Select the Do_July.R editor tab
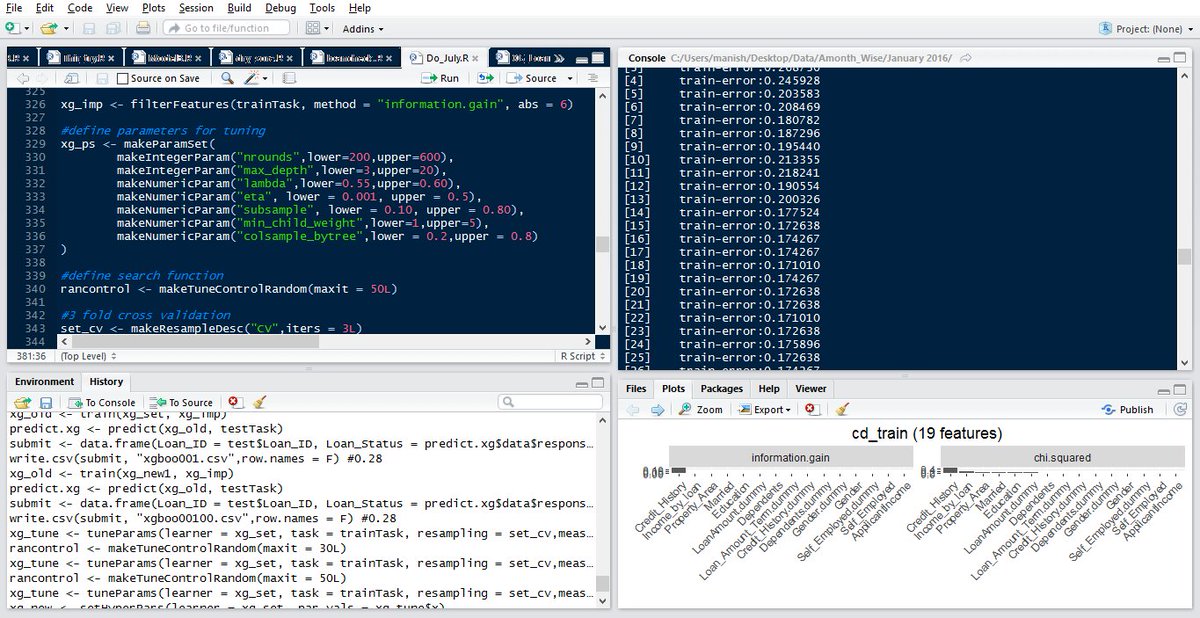Screen dimensions: 1200x618 click(x=446, y=58)
